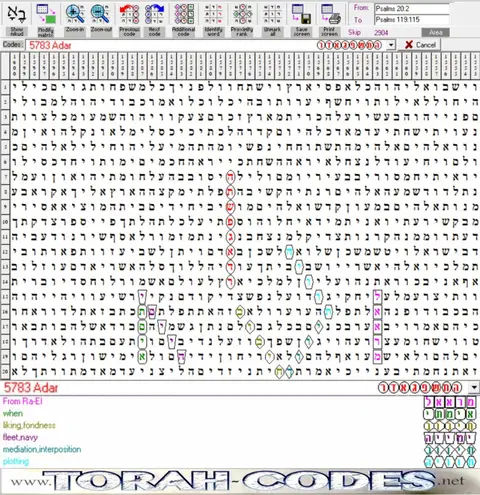Screen dimensions: 480x495
Task: Select the 'From Ra-El' legend entry
Action: coord(23,401)
